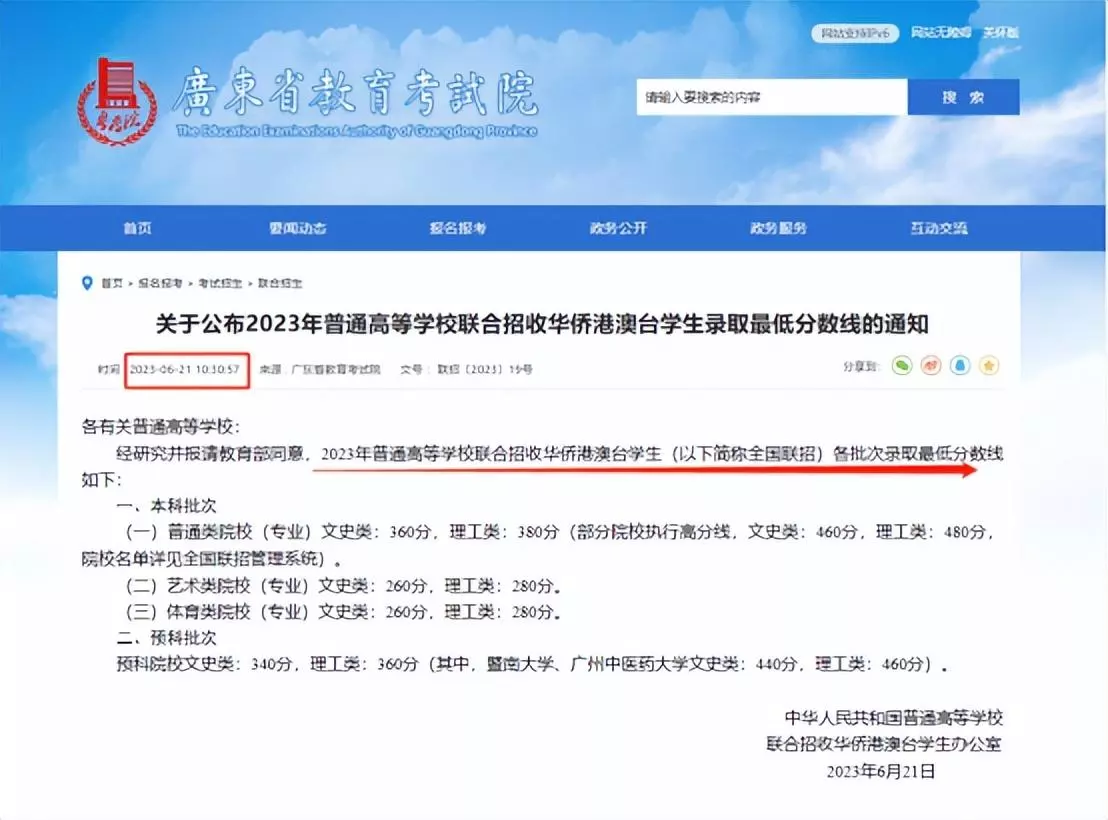Open the 网站无障碍 accessibility link
The width and height of the screenshot is (1108, 820).
coord(941,33)
